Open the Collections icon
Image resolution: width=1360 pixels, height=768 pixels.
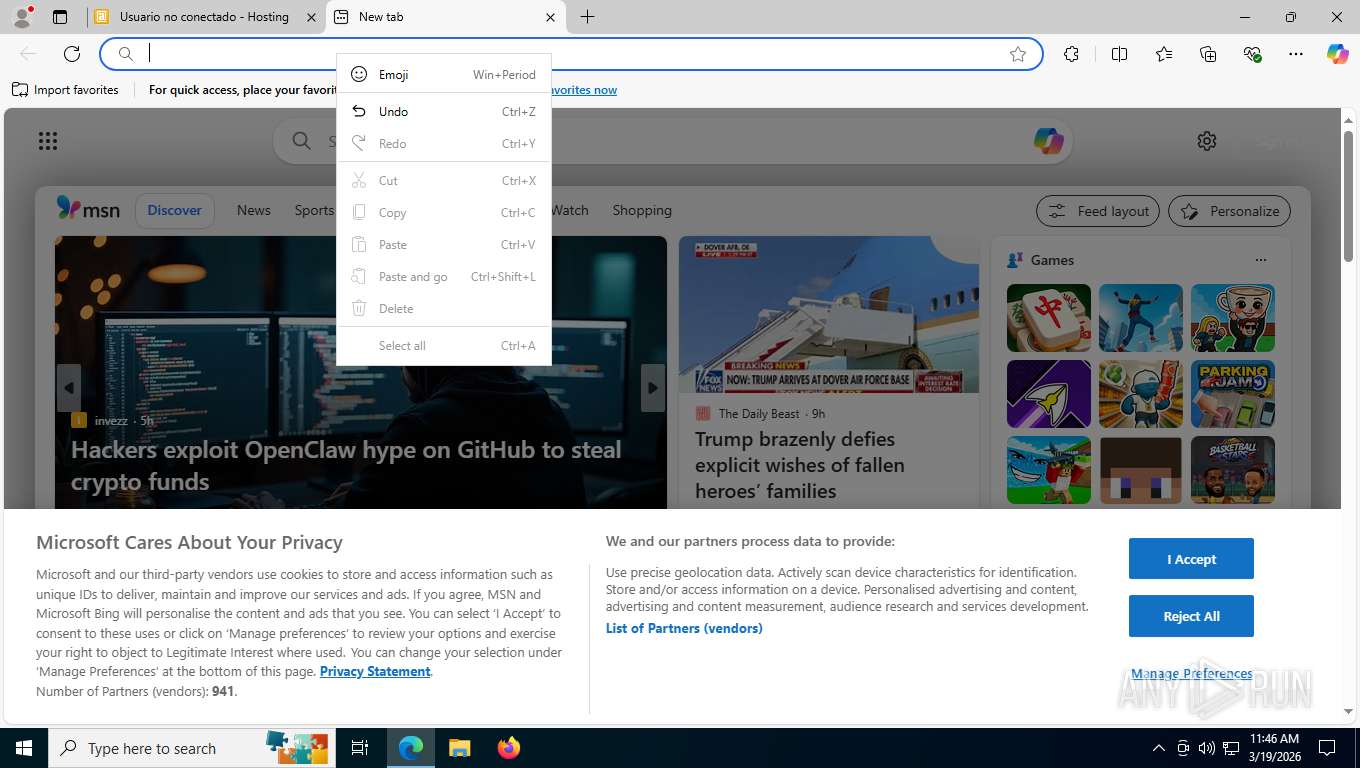[1208, 54]
